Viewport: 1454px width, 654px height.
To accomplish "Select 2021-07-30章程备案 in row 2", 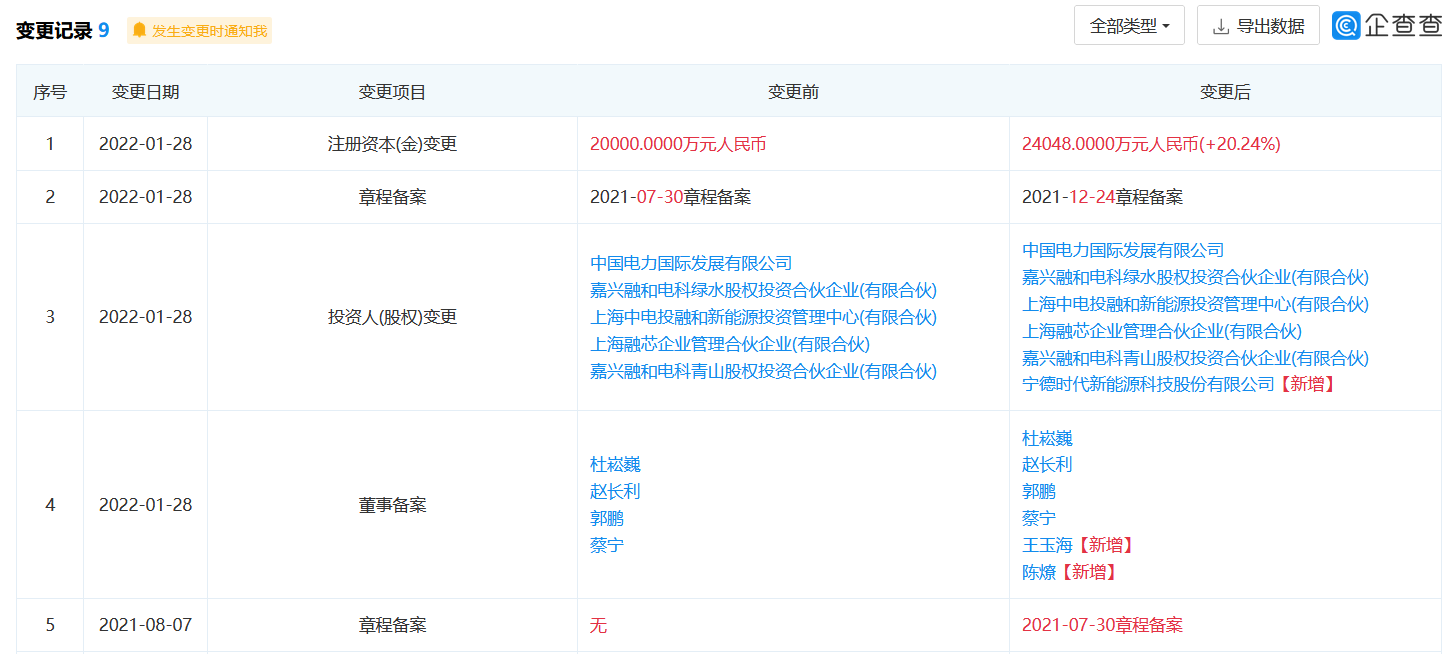I will [670, 197].
